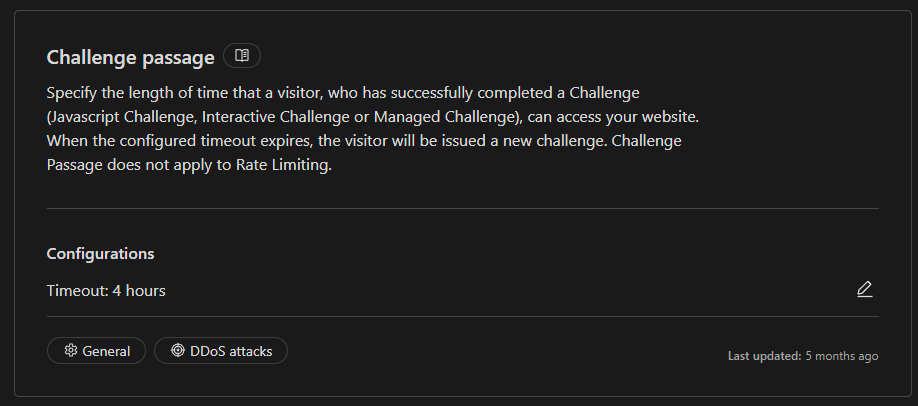The height and width of the screenshot is (406, 918).
Task: Click the word Specify starting the description
Action: pos(73,92)
